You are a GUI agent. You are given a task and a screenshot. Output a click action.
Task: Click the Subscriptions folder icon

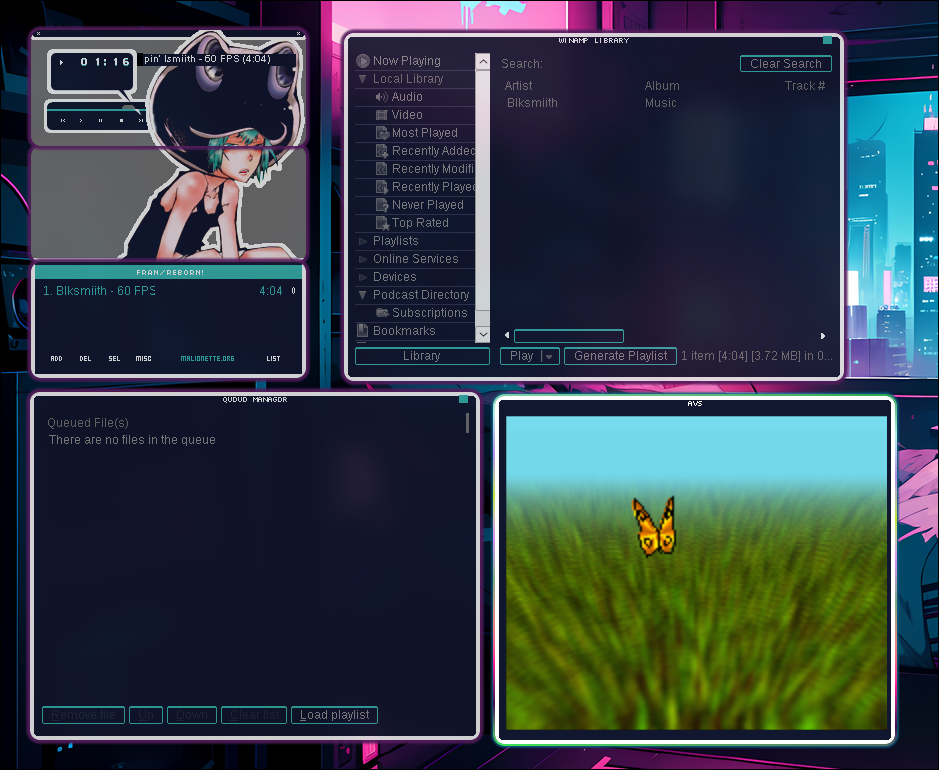(382, 313)
